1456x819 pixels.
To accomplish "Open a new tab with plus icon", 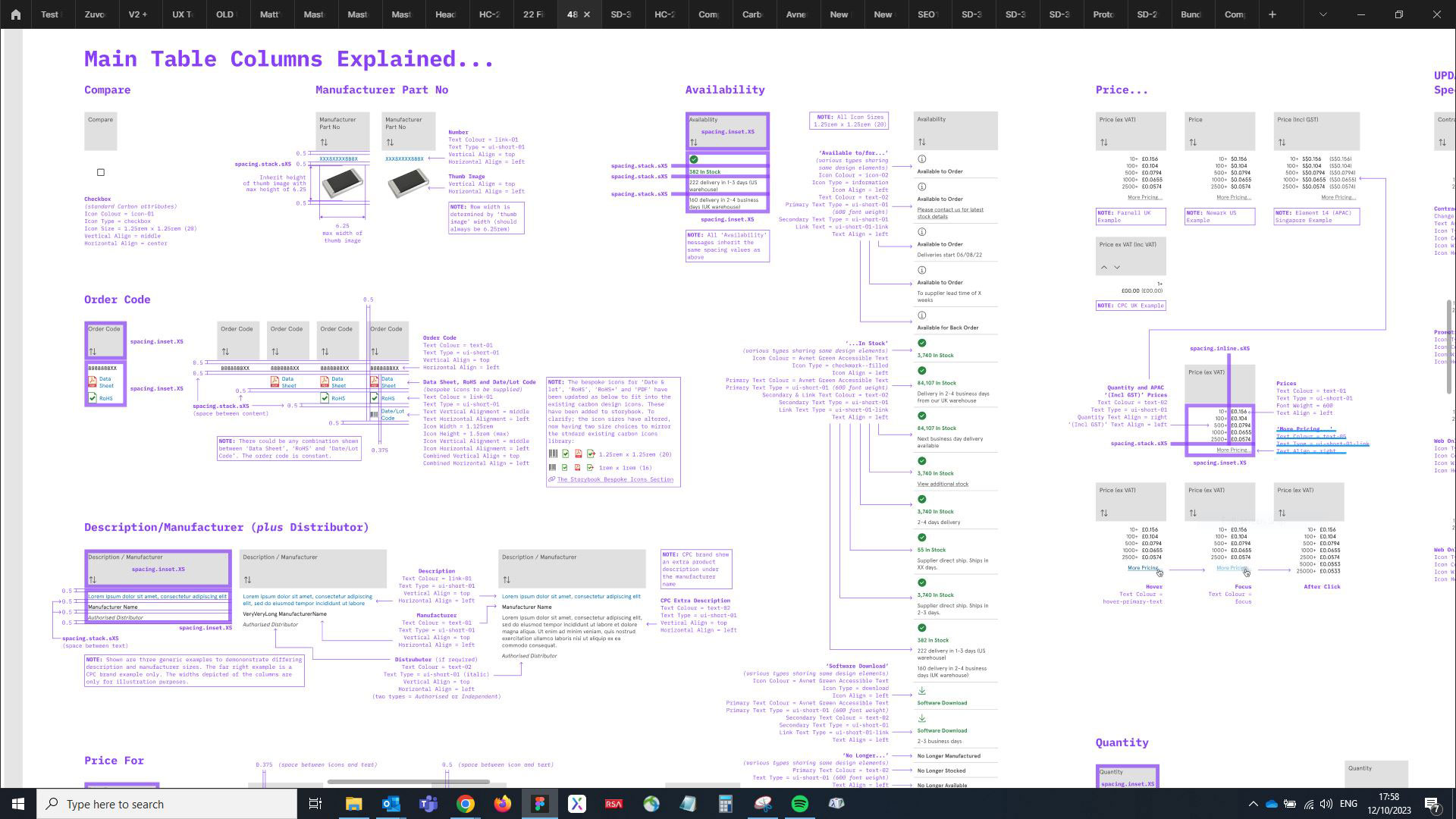I will tap(1272, 14).
